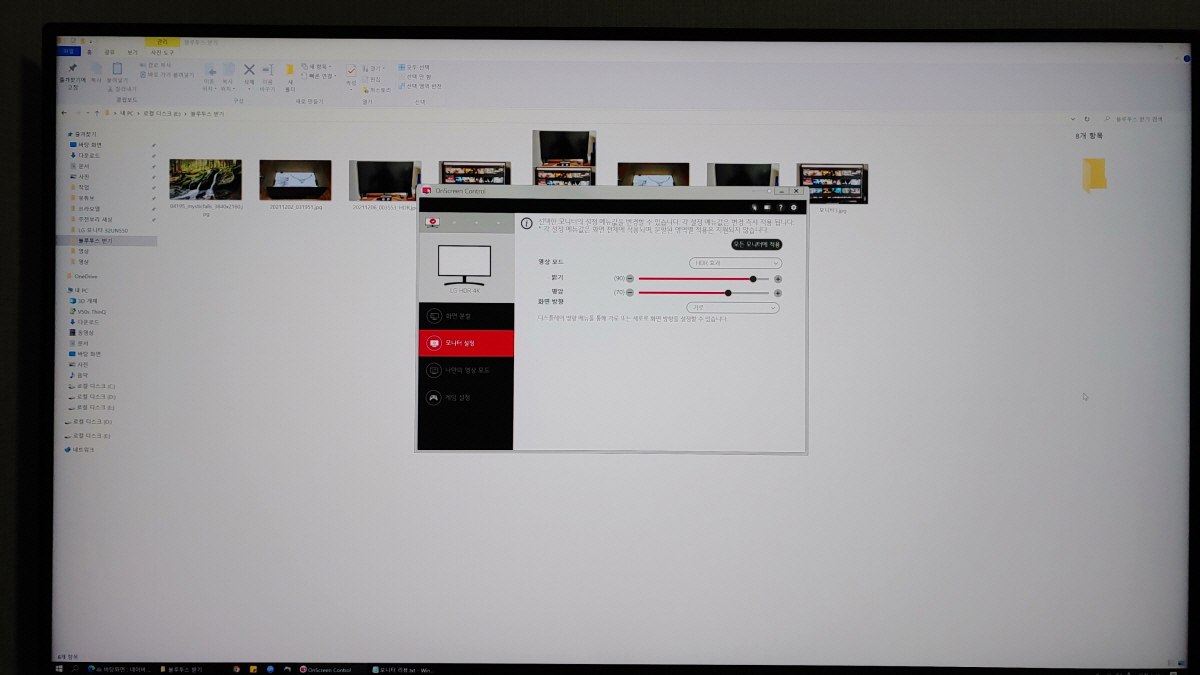This screenshot has height=675, width=1200.
Task: Open the mysticfalls waterfall image thumbnail
Action: click(205, 180)
